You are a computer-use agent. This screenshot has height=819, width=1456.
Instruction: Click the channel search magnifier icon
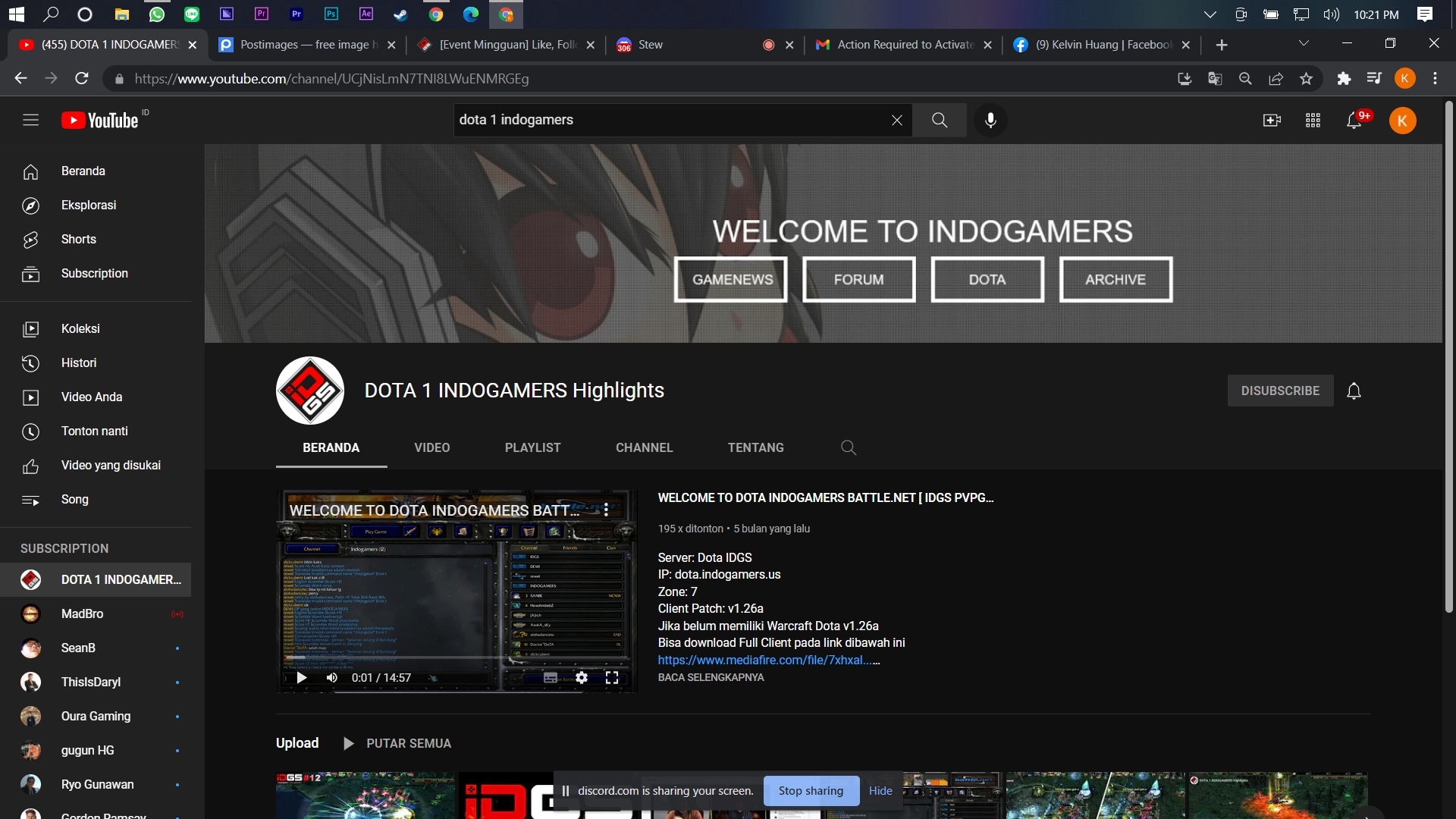pyautogui.click(x=849, y=447)
